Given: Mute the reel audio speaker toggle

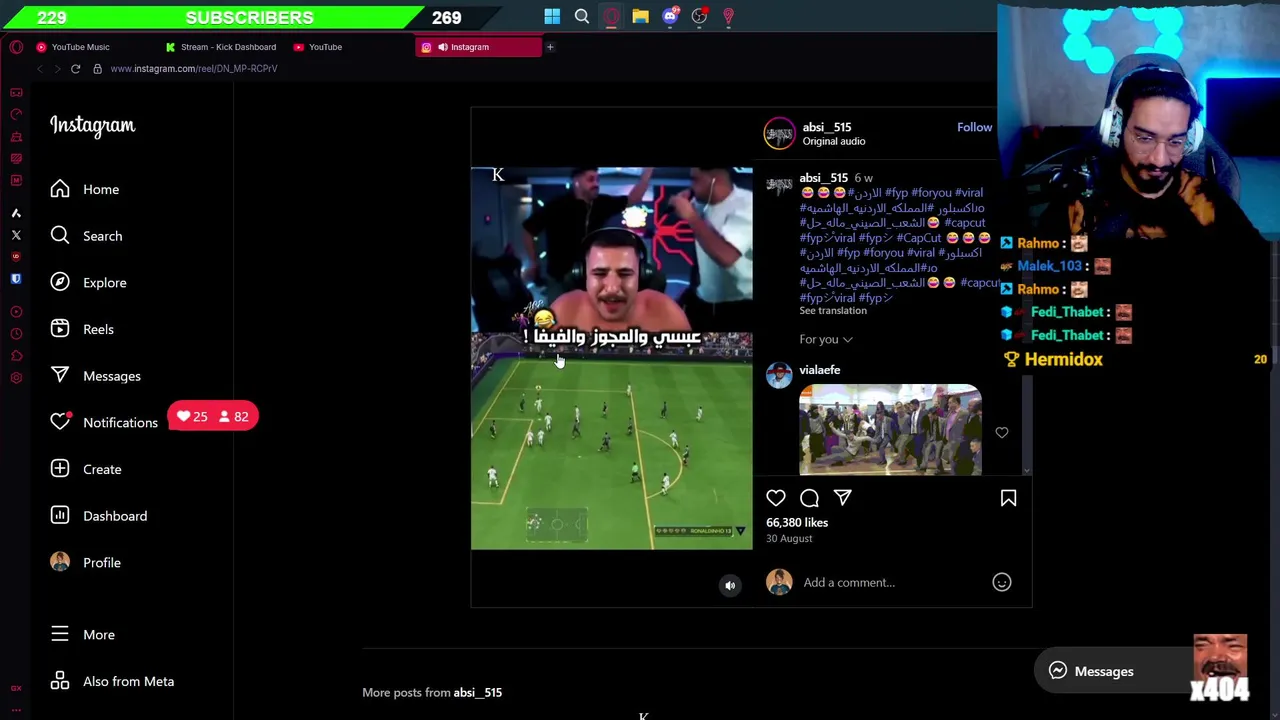Looking at the screenshot, I should pos(730,586).
